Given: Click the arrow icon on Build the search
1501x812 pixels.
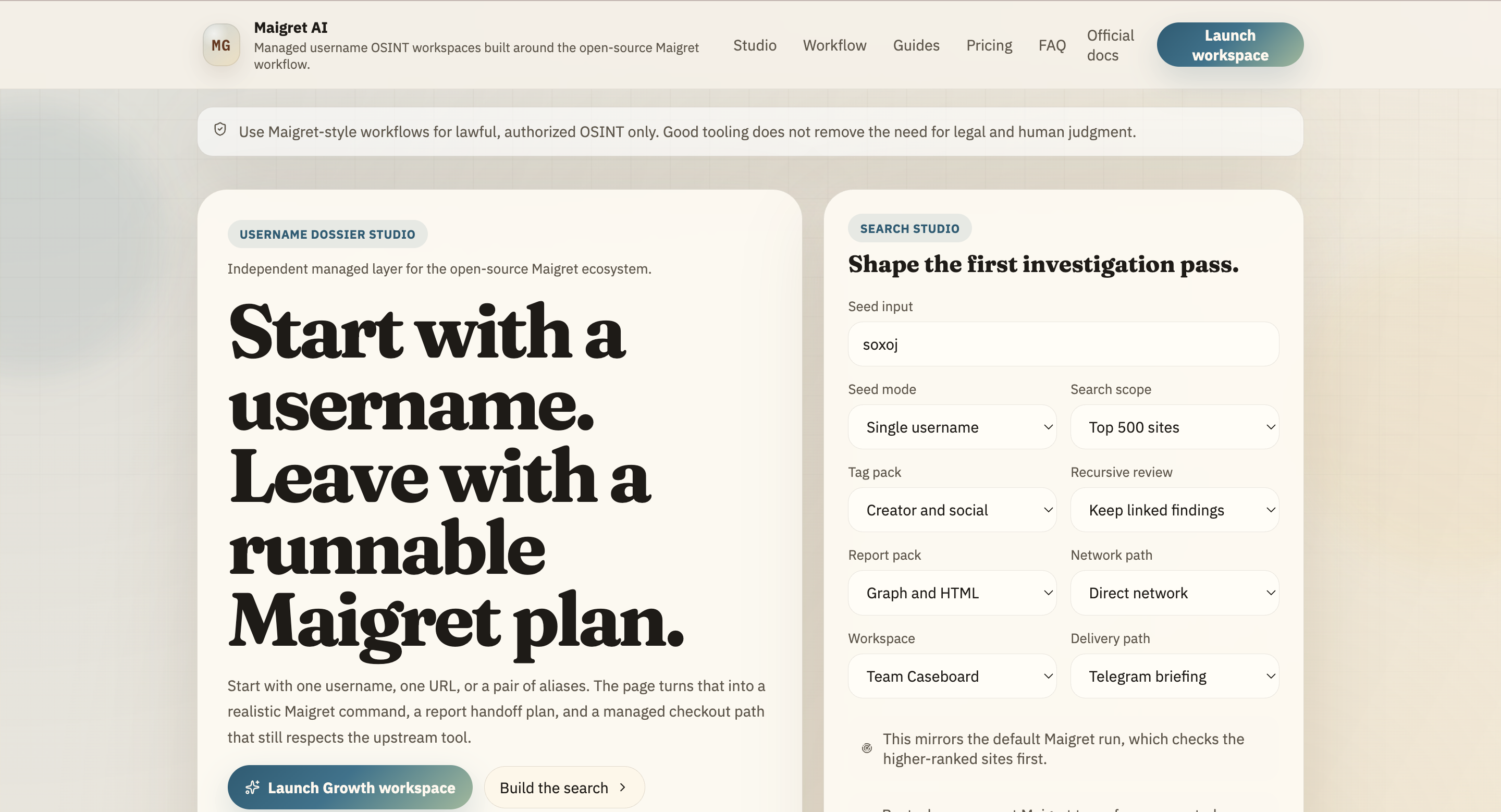Looking at the screenshot, I should pos(623,788).
